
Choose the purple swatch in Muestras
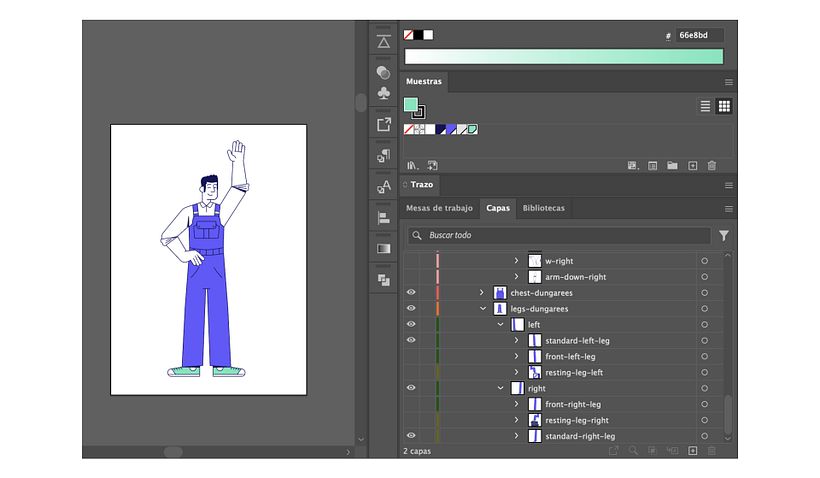tap(451, 129)
